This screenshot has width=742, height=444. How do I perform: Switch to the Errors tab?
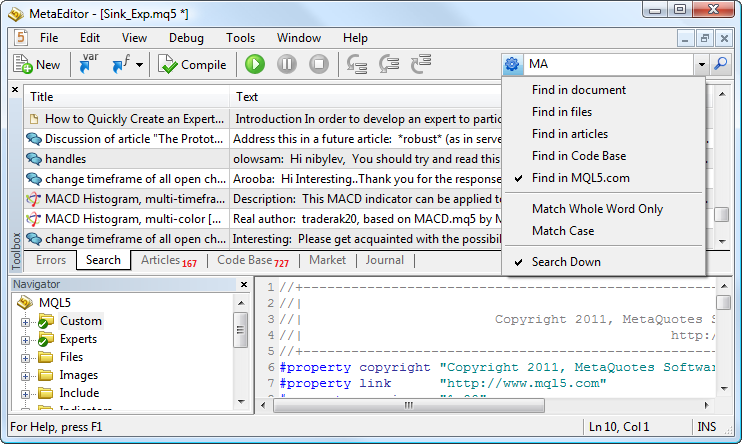51,260
